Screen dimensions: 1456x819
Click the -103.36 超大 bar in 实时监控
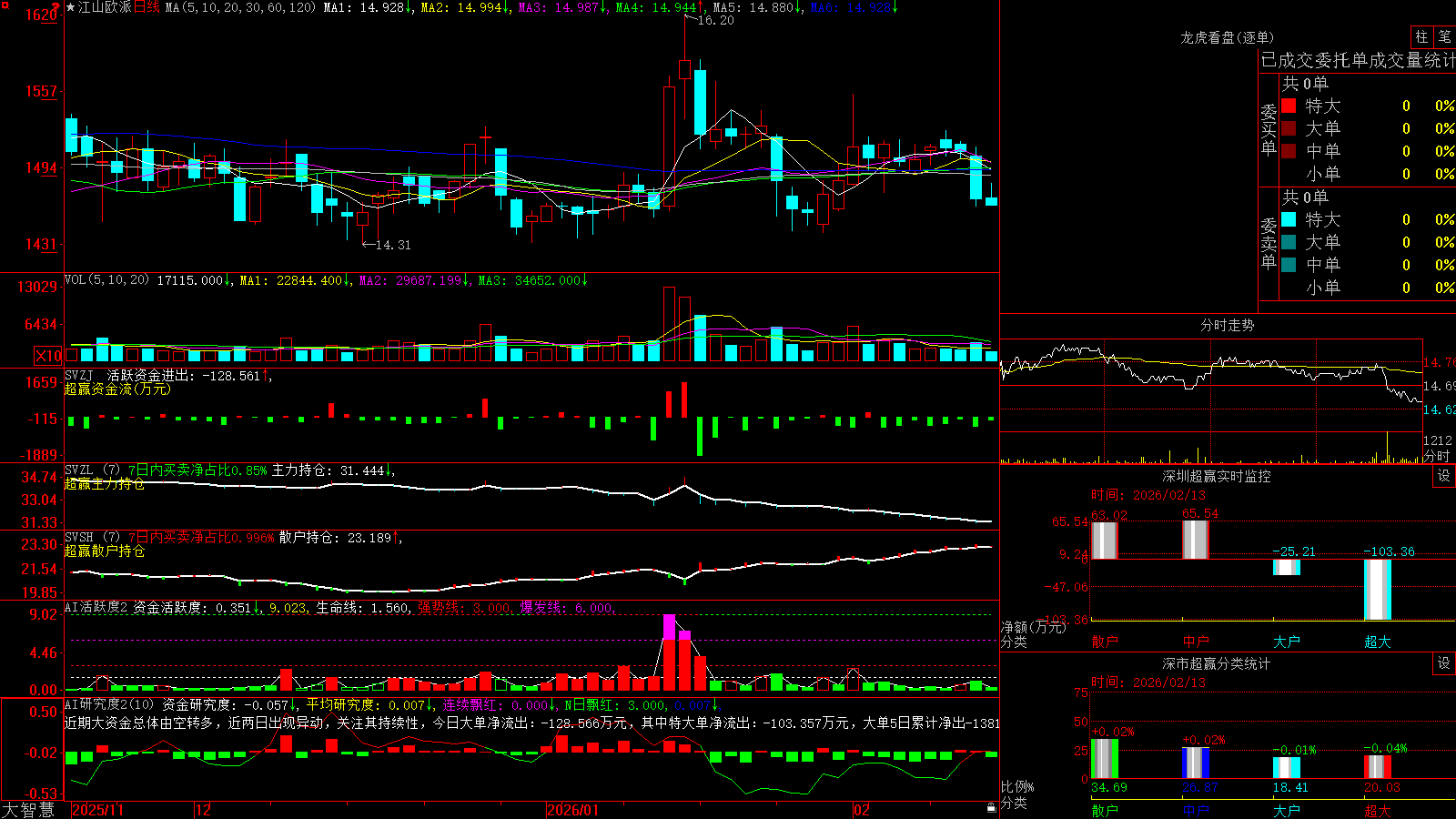click(1378, 590)
